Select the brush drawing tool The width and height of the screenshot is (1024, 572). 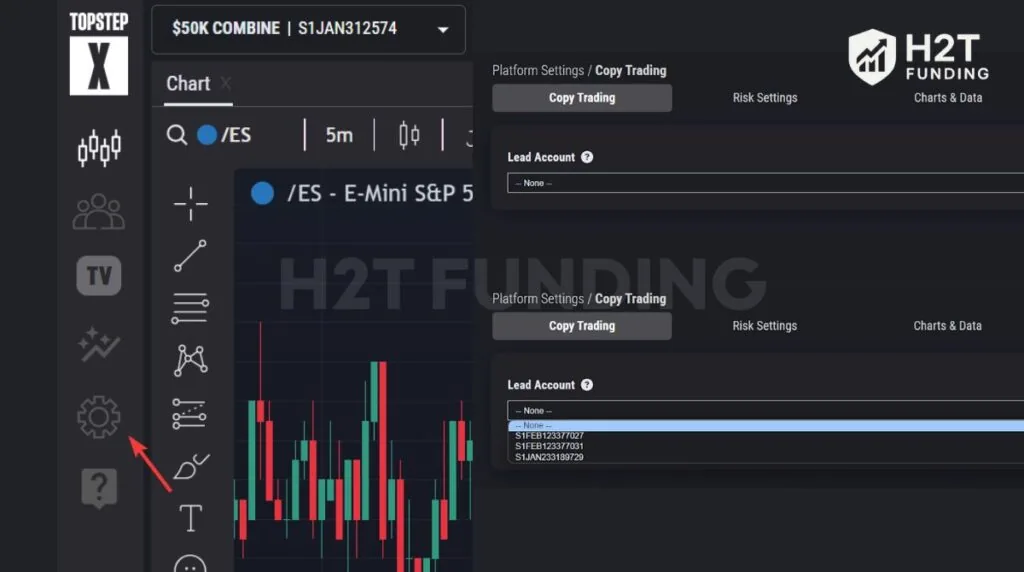[x=191, y=466]
